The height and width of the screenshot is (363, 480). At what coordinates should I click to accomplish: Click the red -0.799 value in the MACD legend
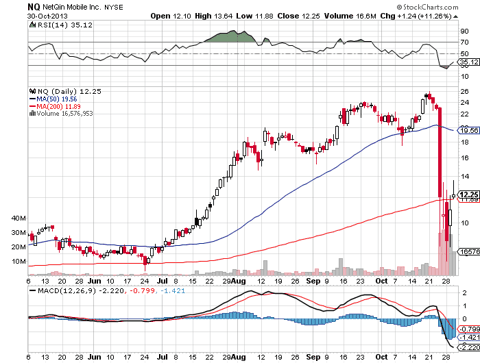(x=142, y=291)
